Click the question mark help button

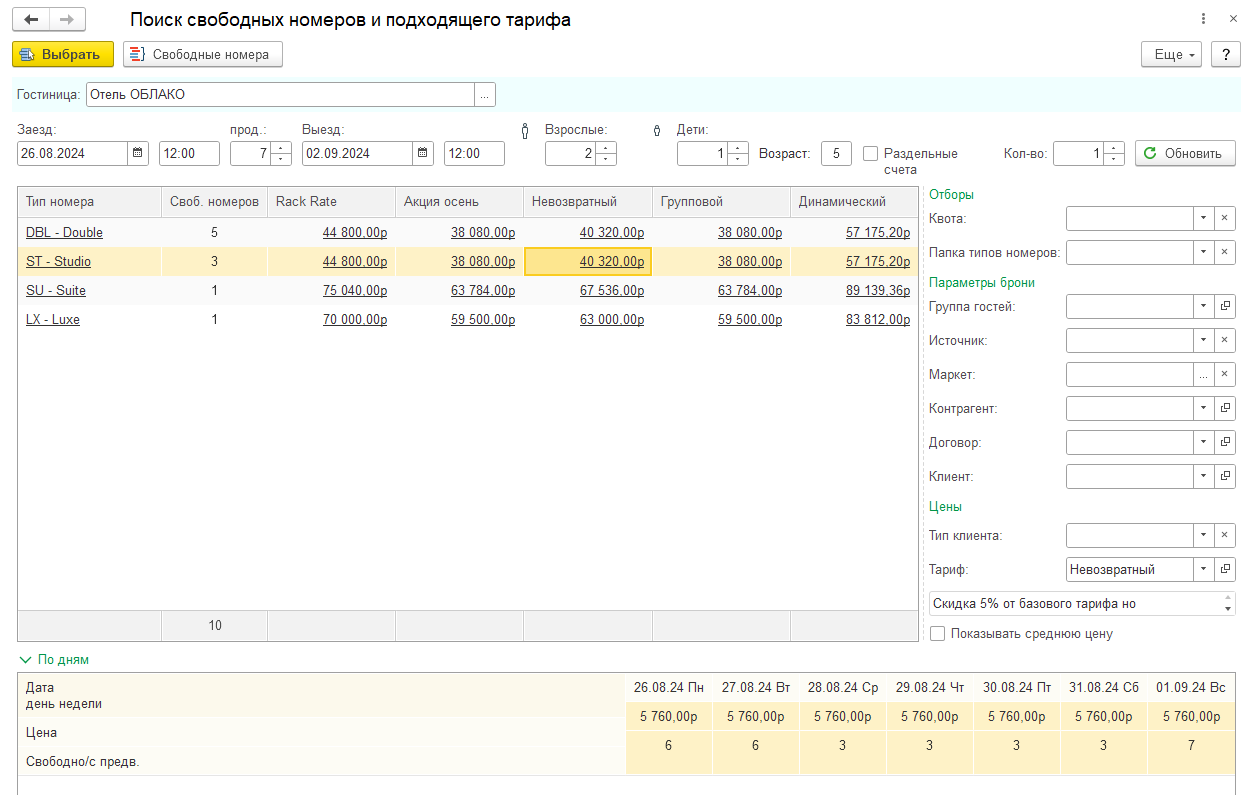coord(1225,55)
